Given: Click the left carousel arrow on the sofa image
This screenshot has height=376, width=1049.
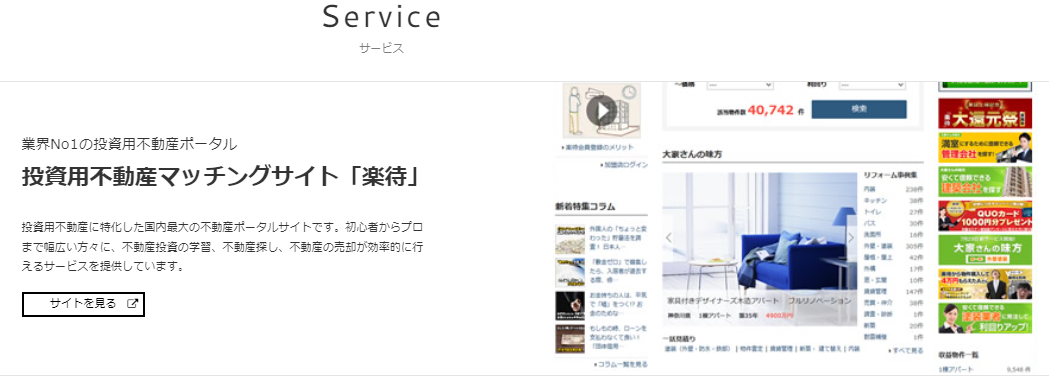Looking at the screenshot, I should point(668,238).
